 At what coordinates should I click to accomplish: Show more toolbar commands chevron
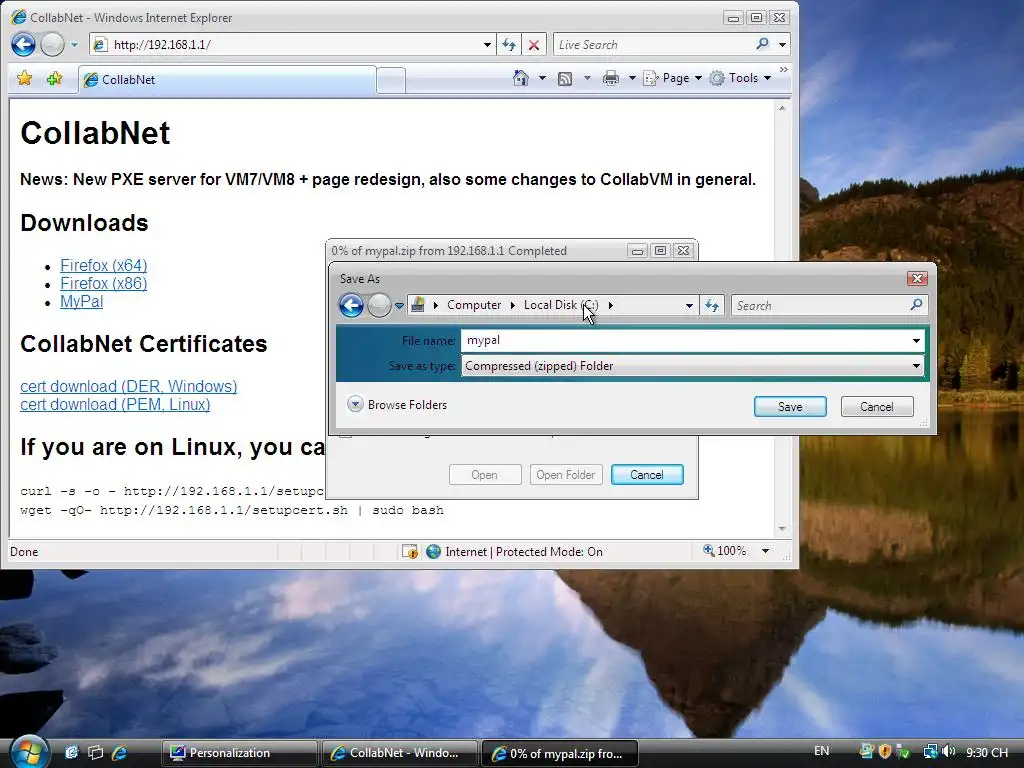tap(784, 69)
